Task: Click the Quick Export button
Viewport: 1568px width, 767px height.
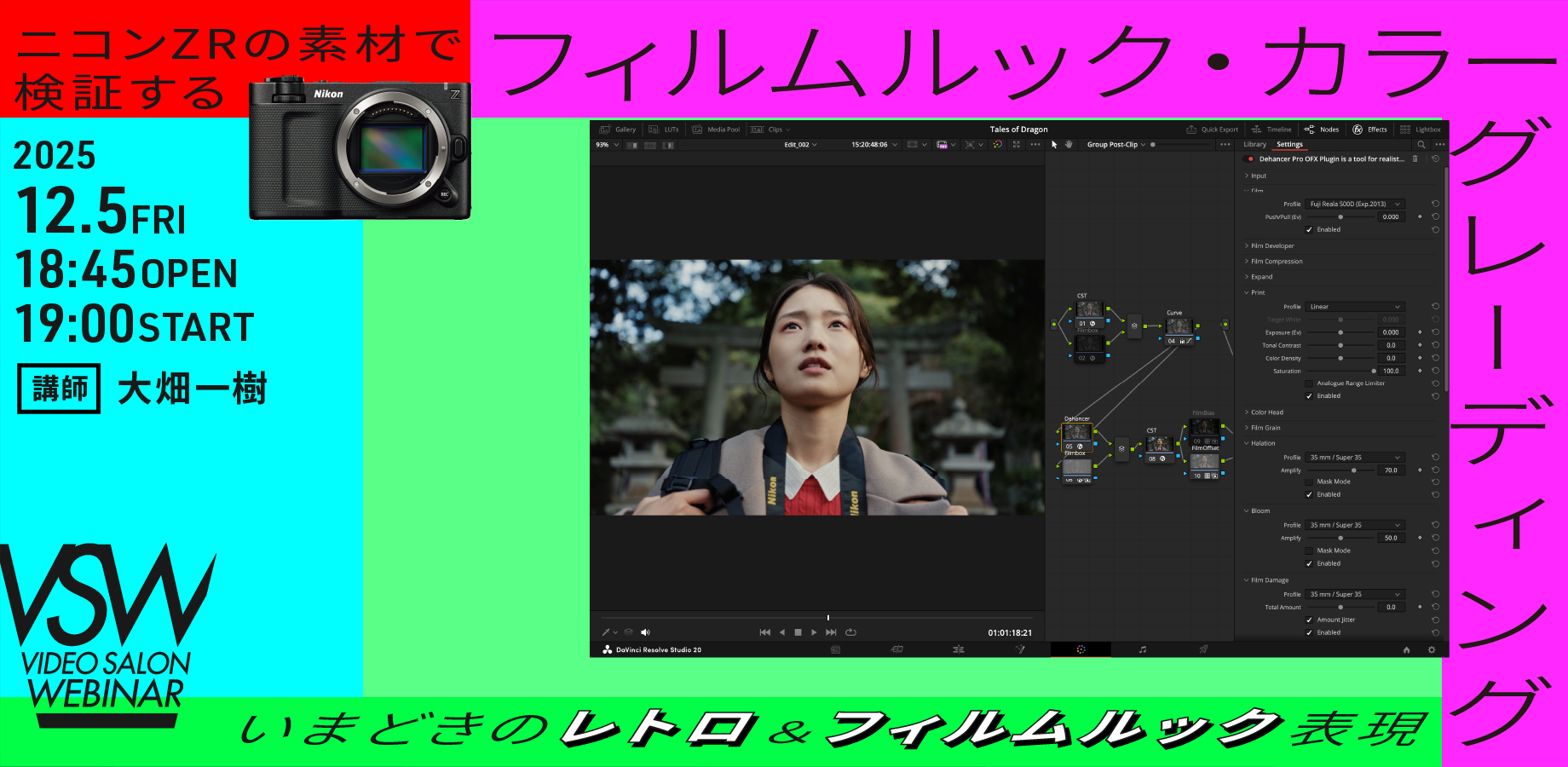Action: [1212, 130]
